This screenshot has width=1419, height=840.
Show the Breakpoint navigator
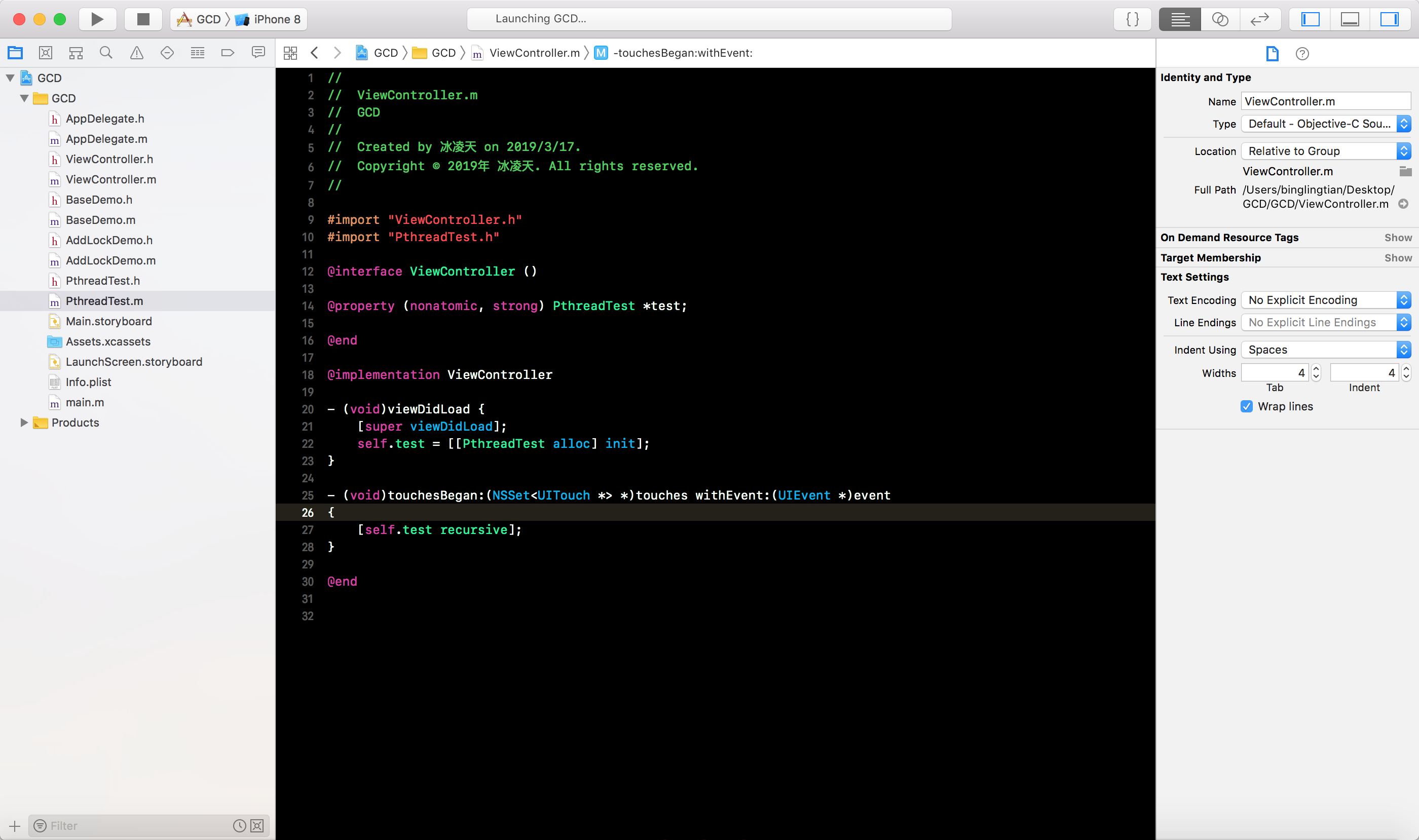[228, 53]
